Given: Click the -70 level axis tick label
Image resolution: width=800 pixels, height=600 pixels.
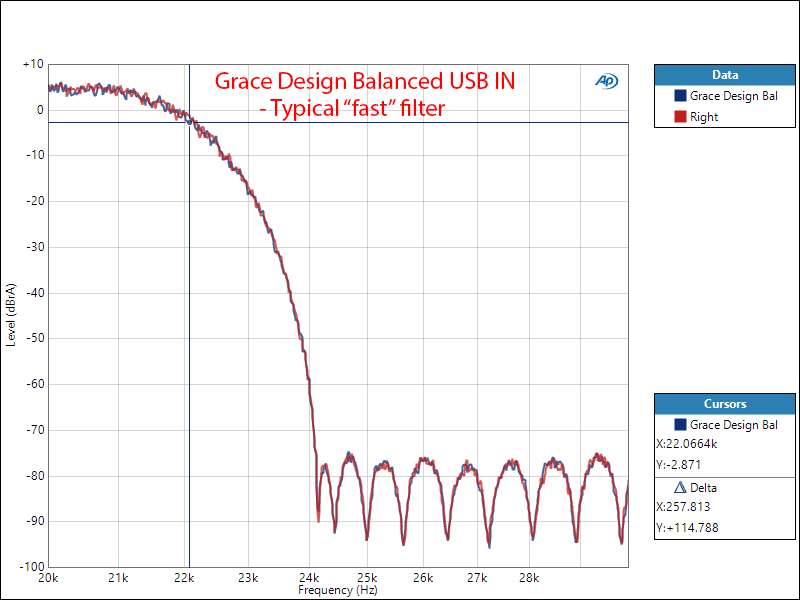Looking at the screenshot, I should [x=35, y=430].
